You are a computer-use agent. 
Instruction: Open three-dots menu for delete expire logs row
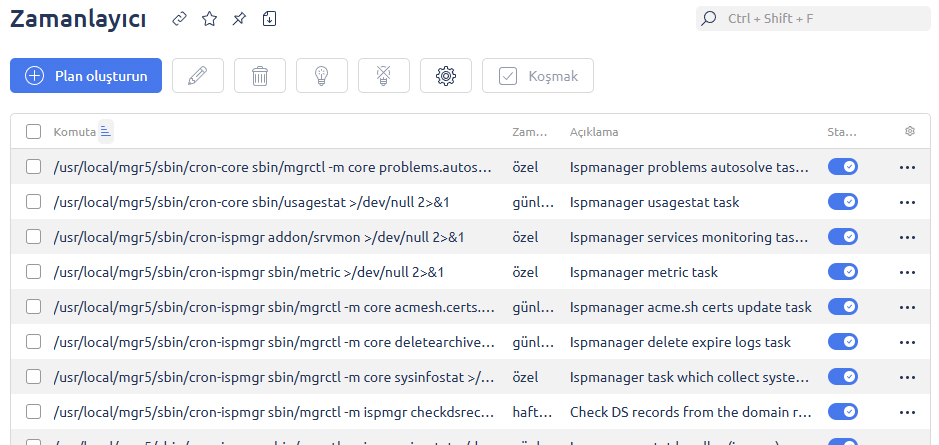[907, 343]
